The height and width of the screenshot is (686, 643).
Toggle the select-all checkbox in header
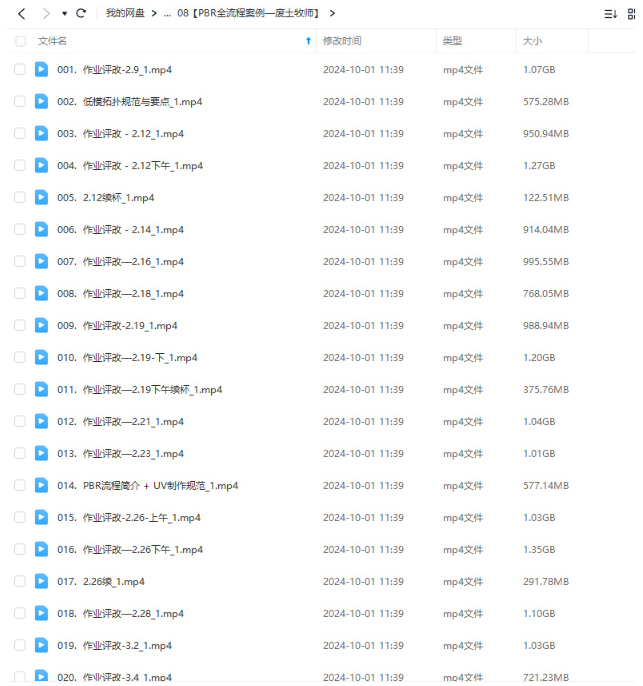coord(20,41)
